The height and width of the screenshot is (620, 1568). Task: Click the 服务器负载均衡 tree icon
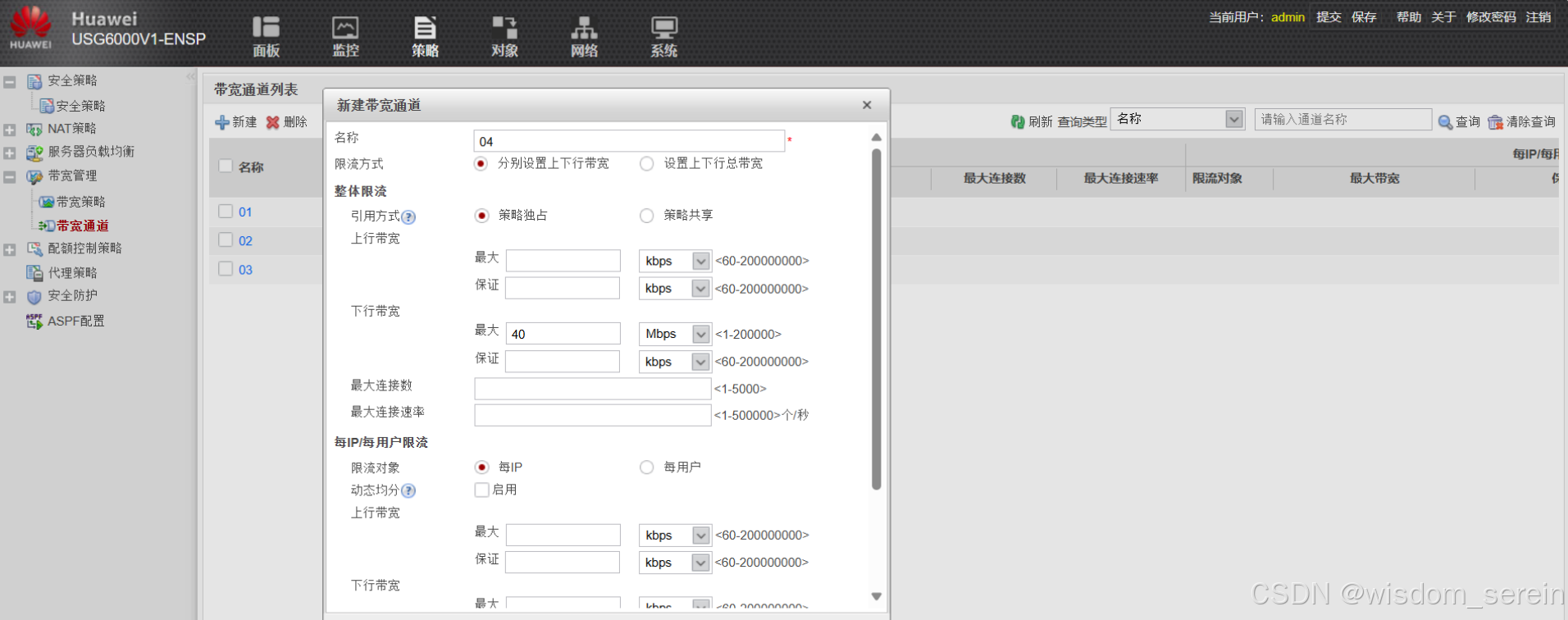(x=34, y=153)
